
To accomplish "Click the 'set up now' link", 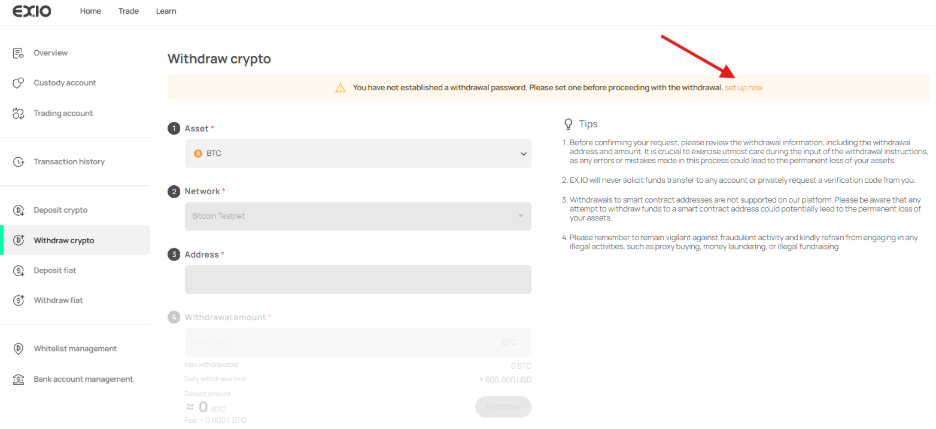I will (743, 88).
